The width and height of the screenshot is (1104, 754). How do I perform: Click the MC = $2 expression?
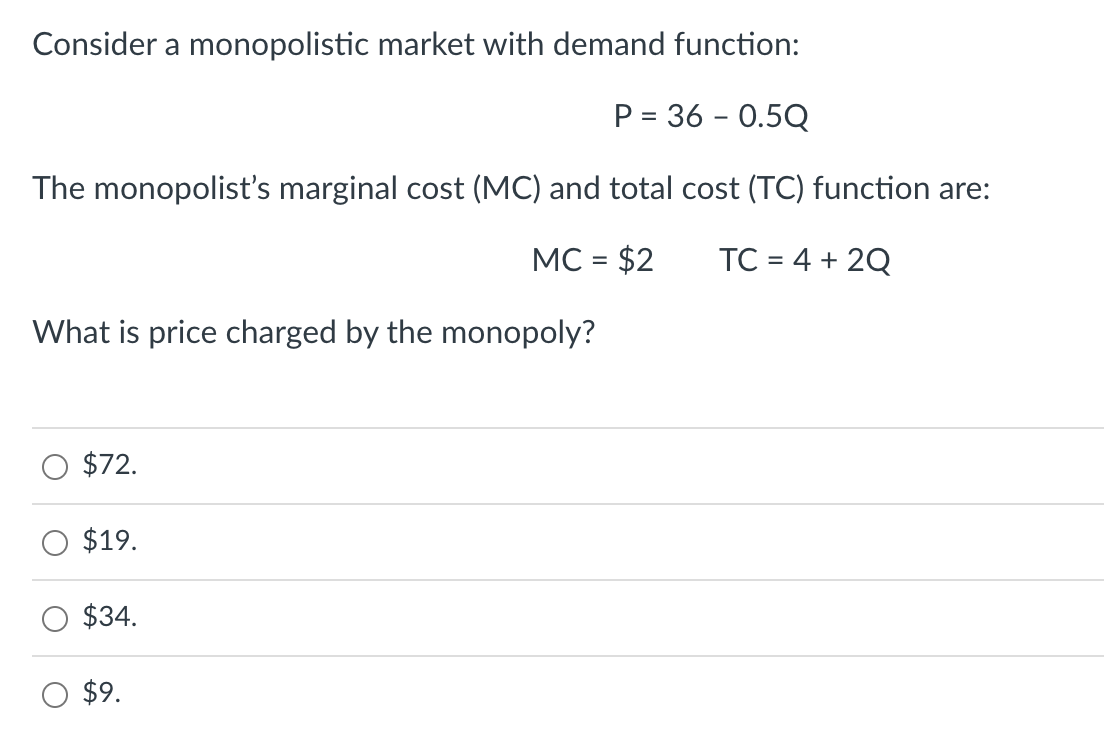pos(594,261)
